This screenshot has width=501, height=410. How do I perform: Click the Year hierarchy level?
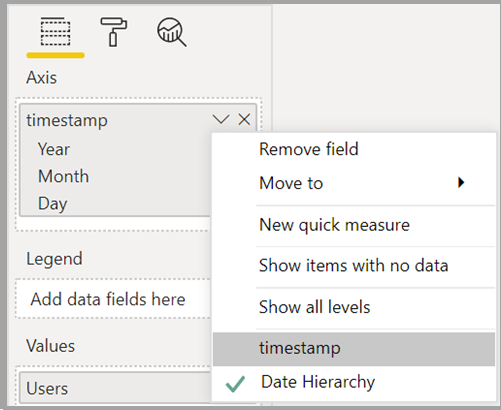coord(54,149)
